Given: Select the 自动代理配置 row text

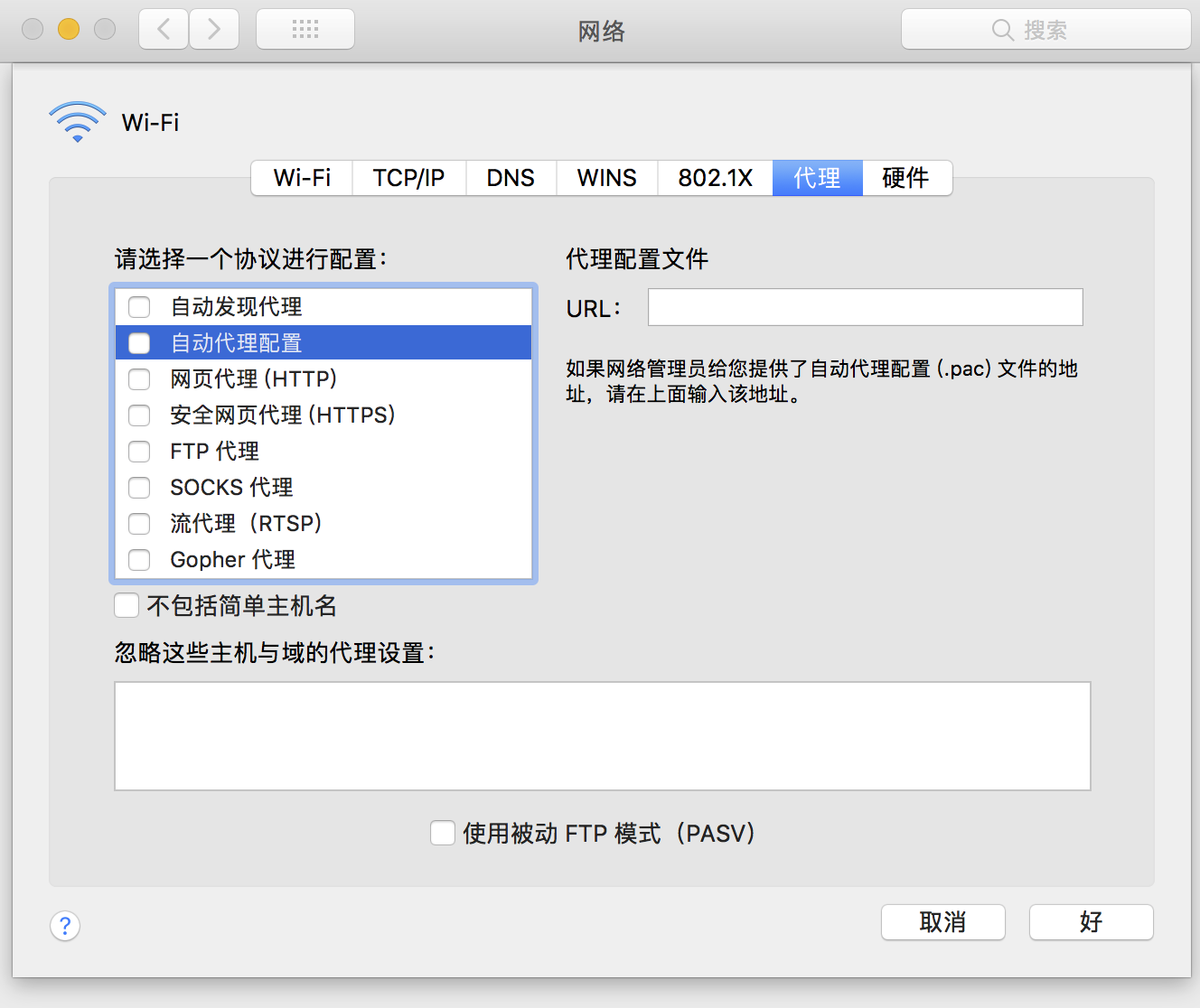Looking at the screenshot, I should click(x=237, y=343).
